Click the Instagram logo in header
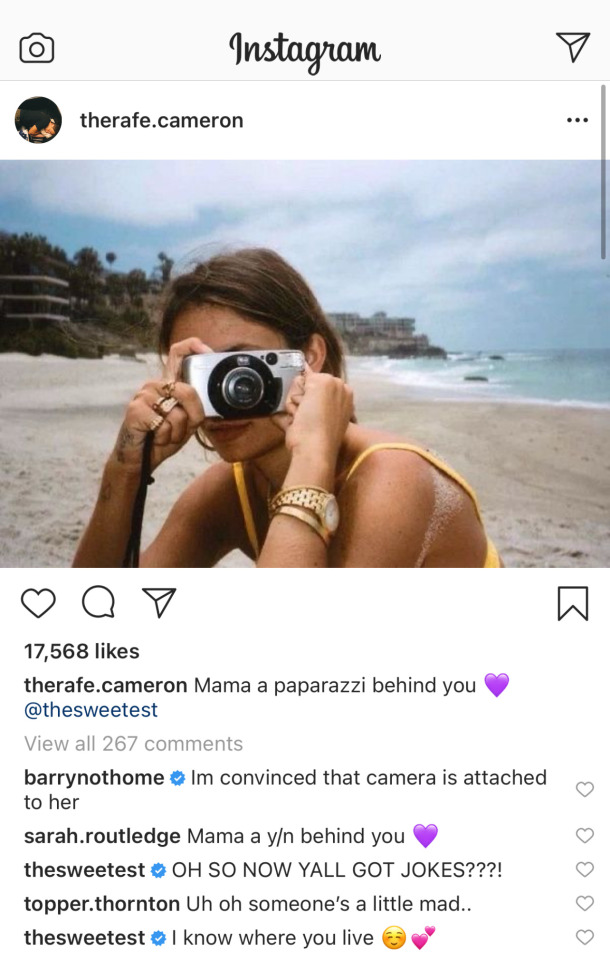The width and height of the screenshot is (610, 960). coord(304,48)
